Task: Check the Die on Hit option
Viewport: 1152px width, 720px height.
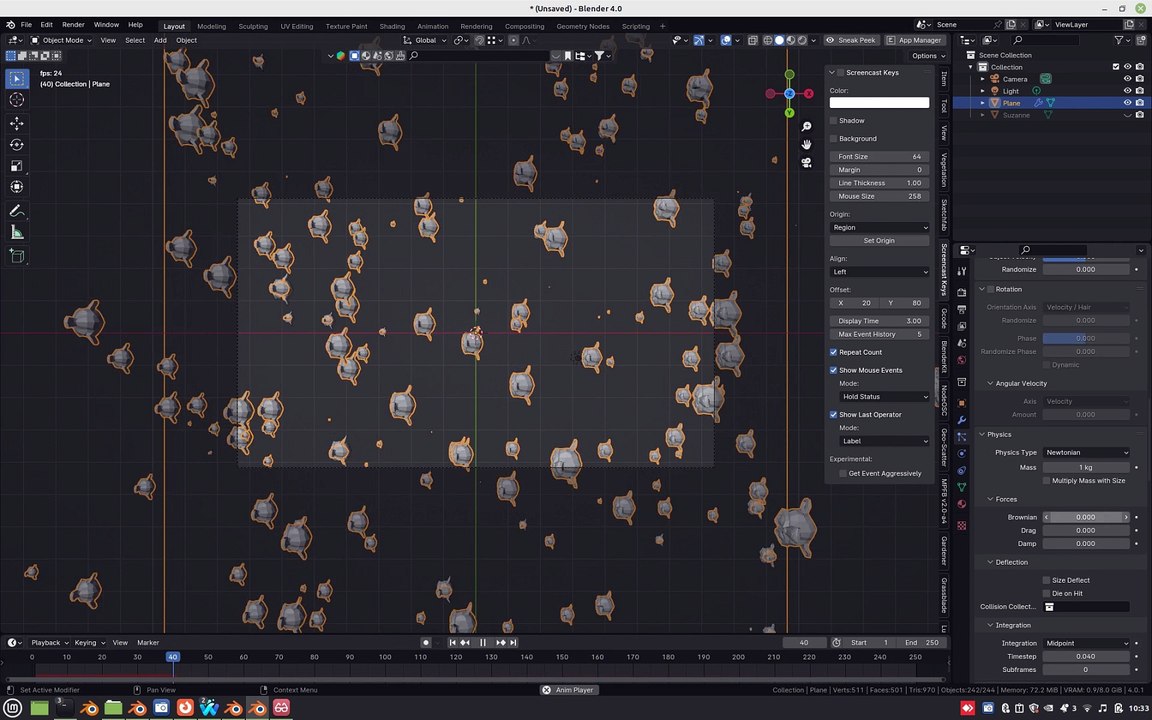Action: click(1046, 593)
